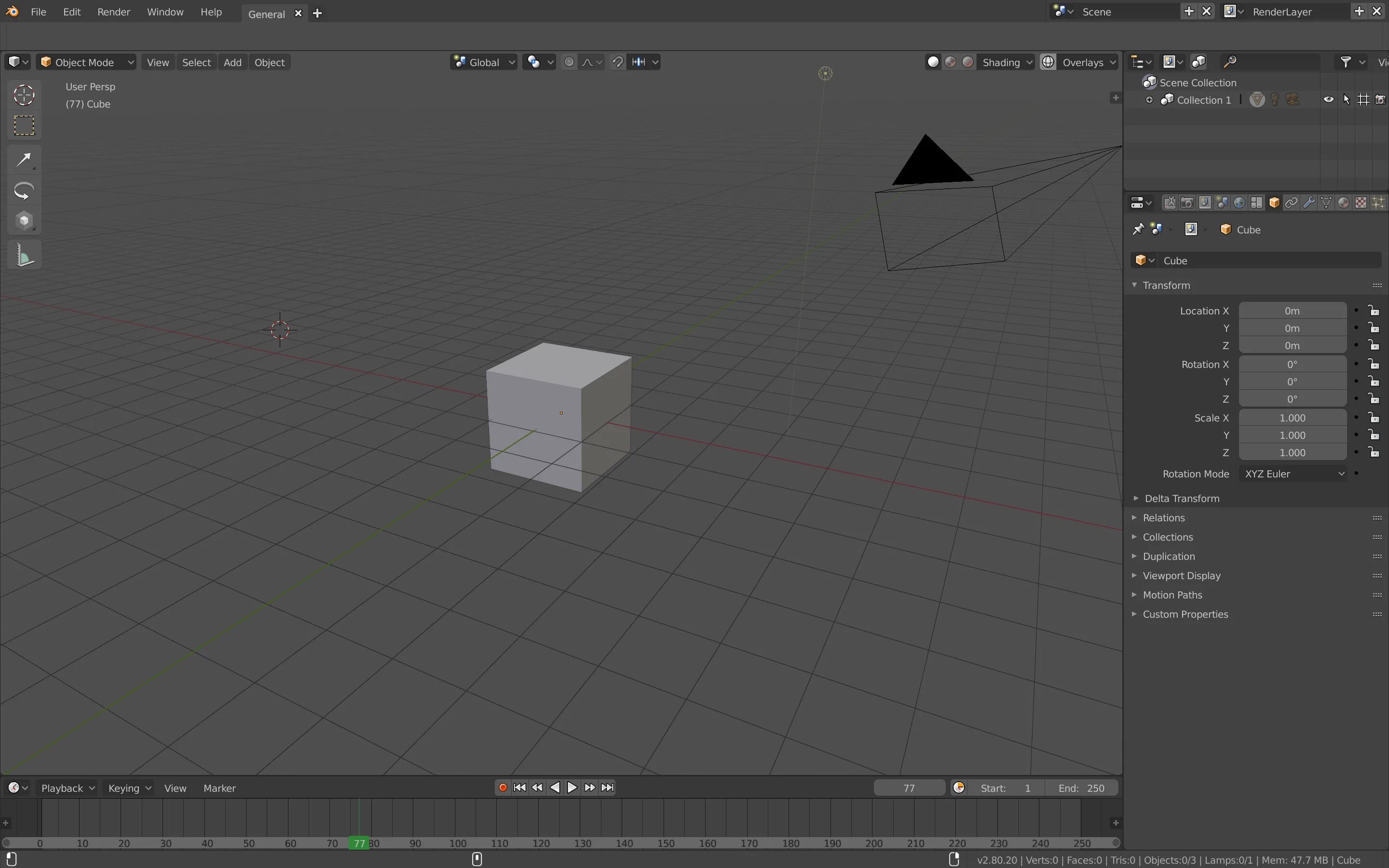This screenshot has width=1389, height=868.
Task: Select the Box Select tool
Action: pyautogui.click(x=24, y=126)
